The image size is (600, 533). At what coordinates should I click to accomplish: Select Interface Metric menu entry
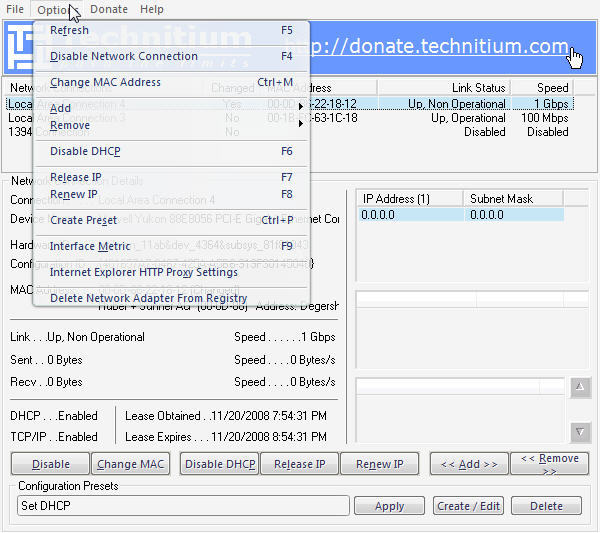point(171,246)
